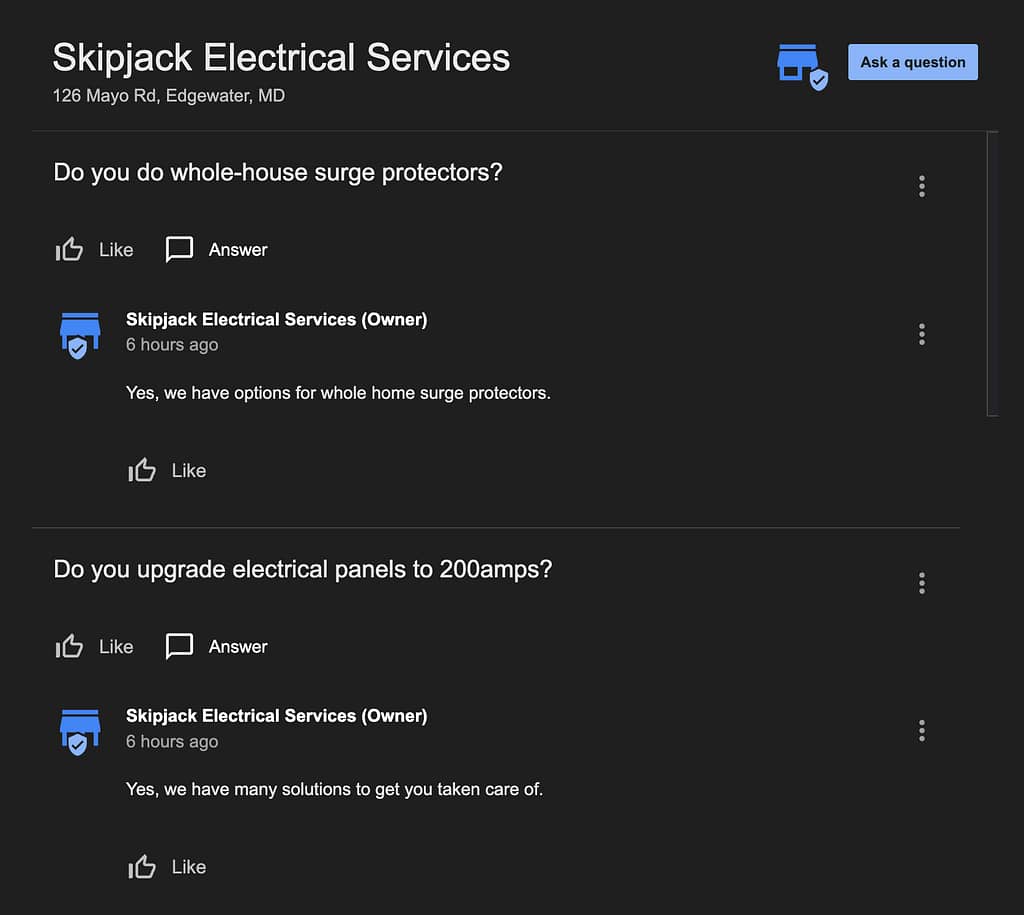Open more options for surge protectors question
The height and width of the screenshot is (915, 1024).
click(x=921, y=186)
